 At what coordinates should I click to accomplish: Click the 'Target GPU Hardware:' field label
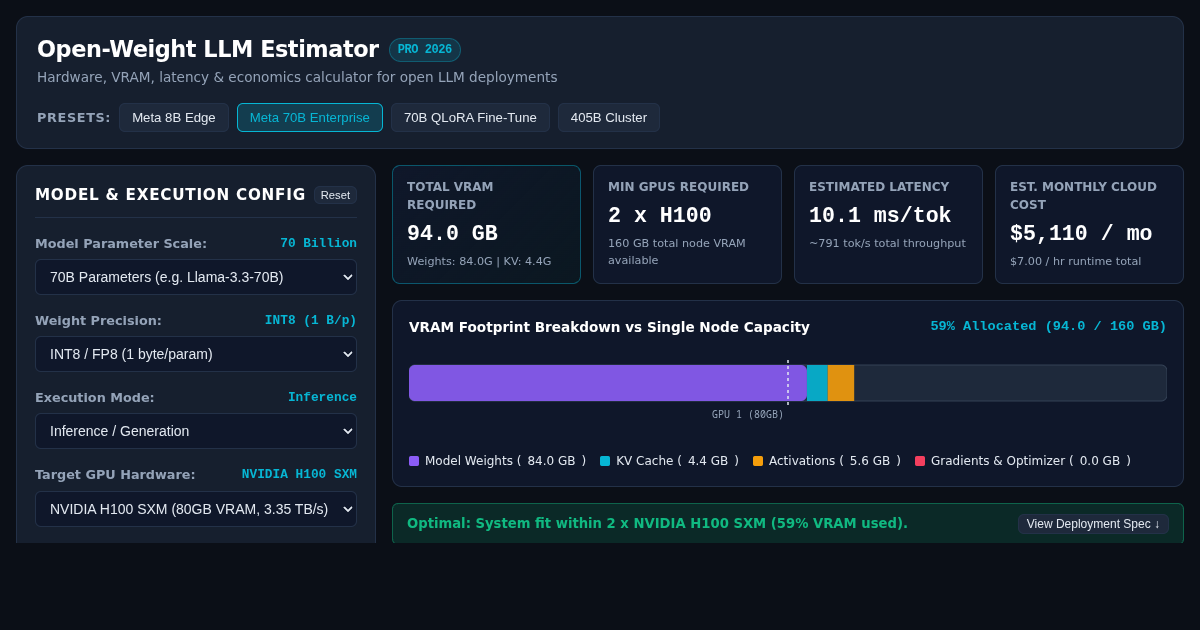tap(115, 475)
